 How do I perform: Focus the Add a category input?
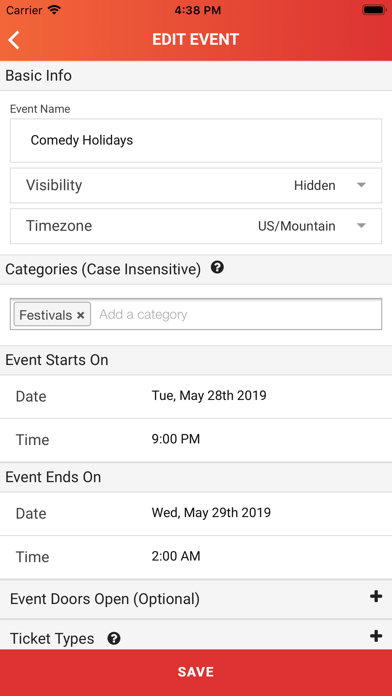tap(238, 315)
